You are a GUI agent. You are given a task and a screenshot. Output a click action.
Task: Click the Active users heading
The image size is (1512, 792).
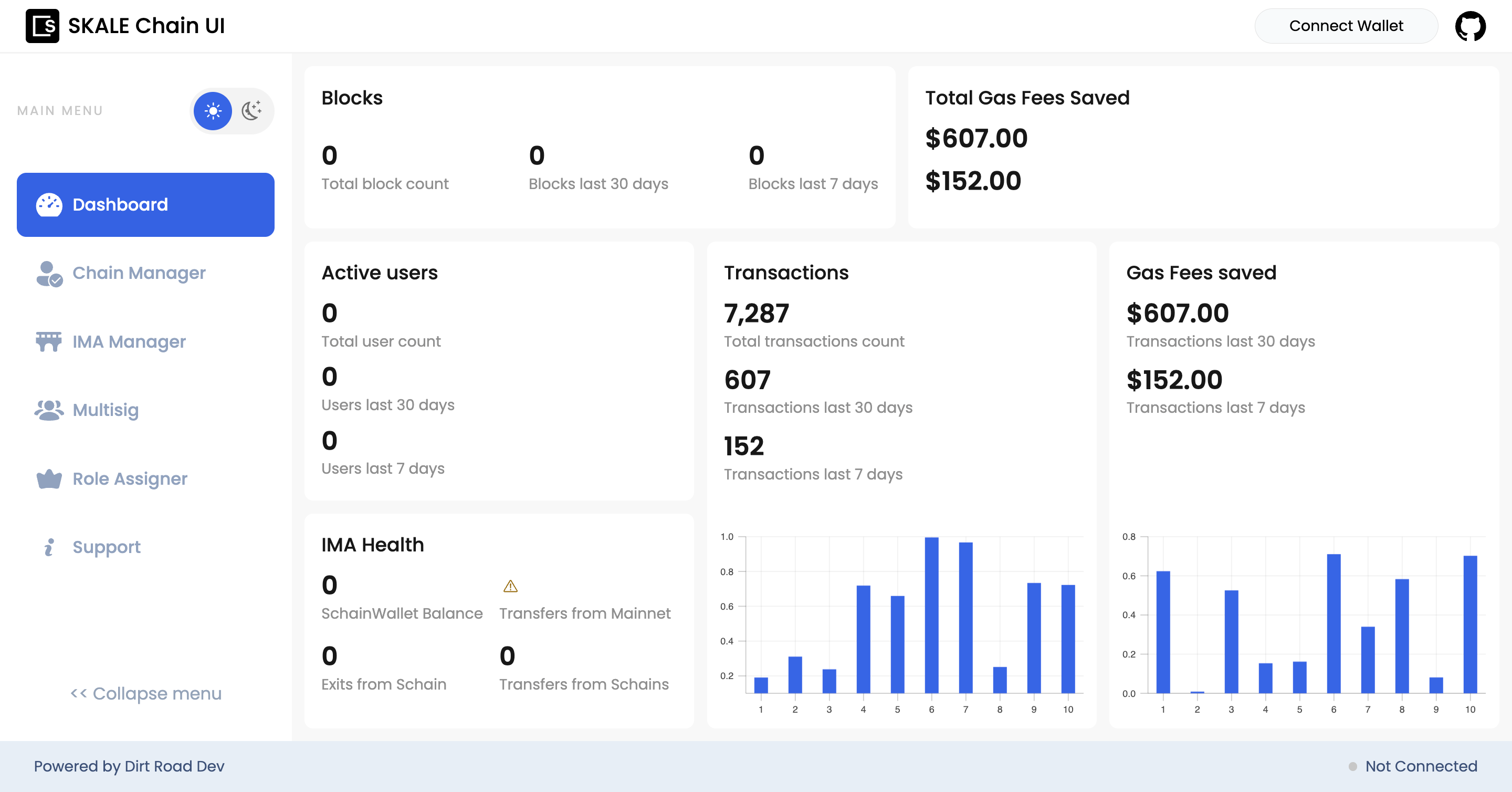point(380,273)
